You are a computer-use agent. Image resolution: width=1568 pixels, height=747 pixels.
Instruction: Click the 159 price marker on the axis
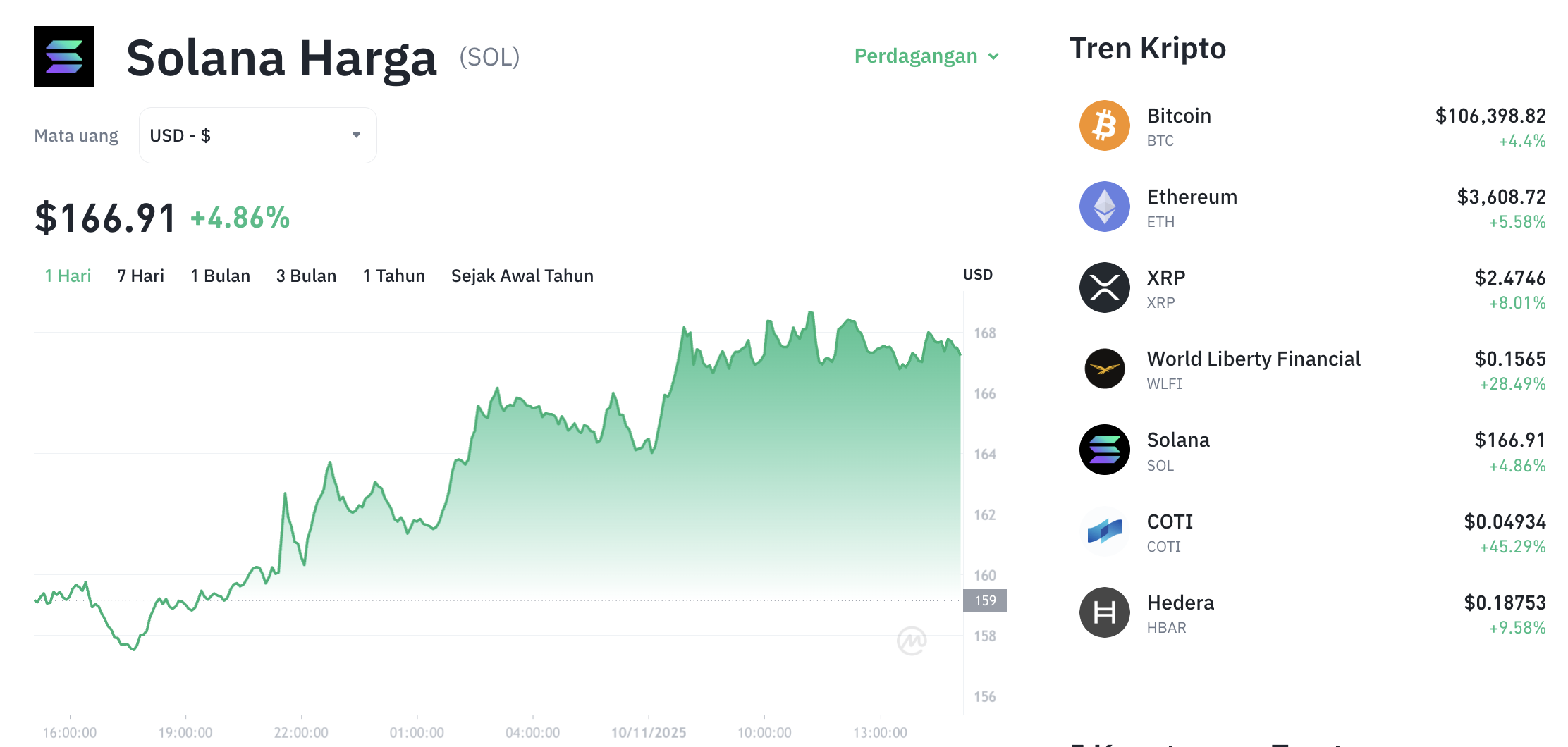[985, 600]
